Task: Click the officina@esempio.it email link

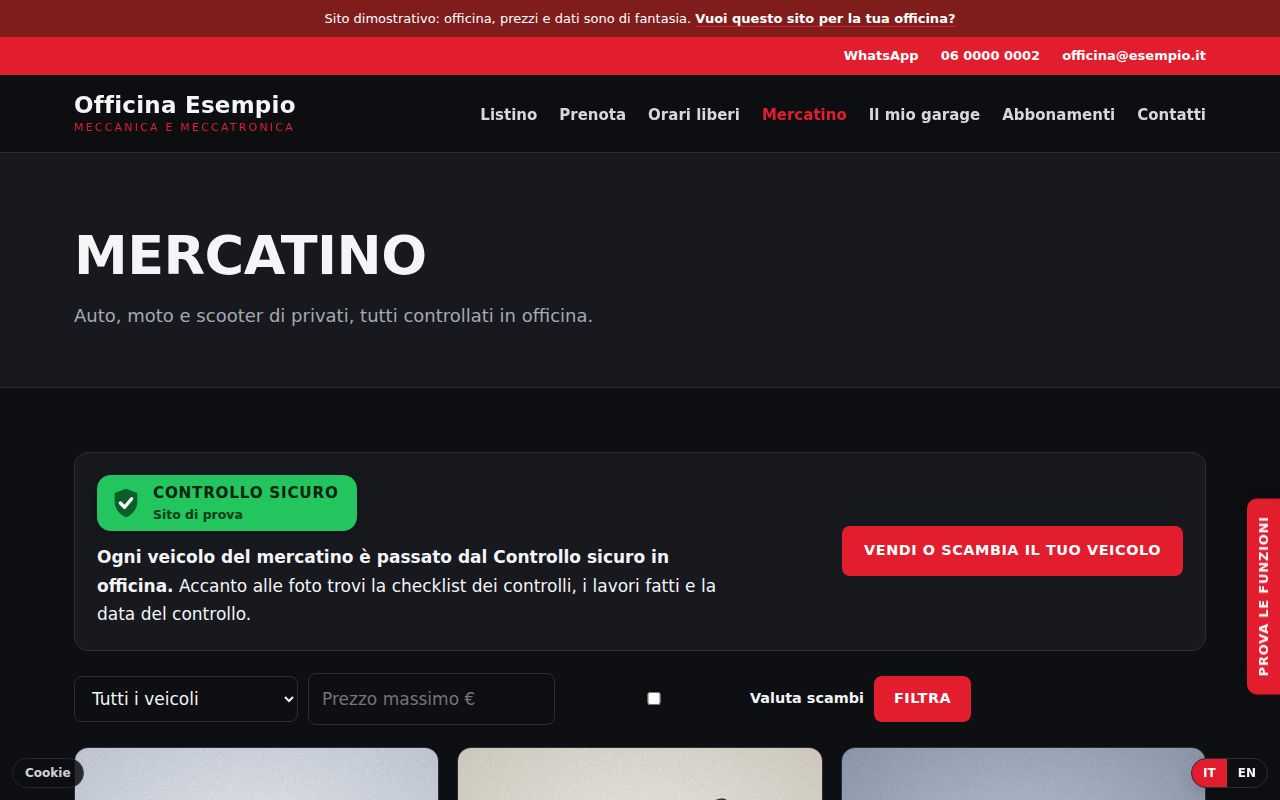Action: pyautogui.click(x=1134, y=56)
